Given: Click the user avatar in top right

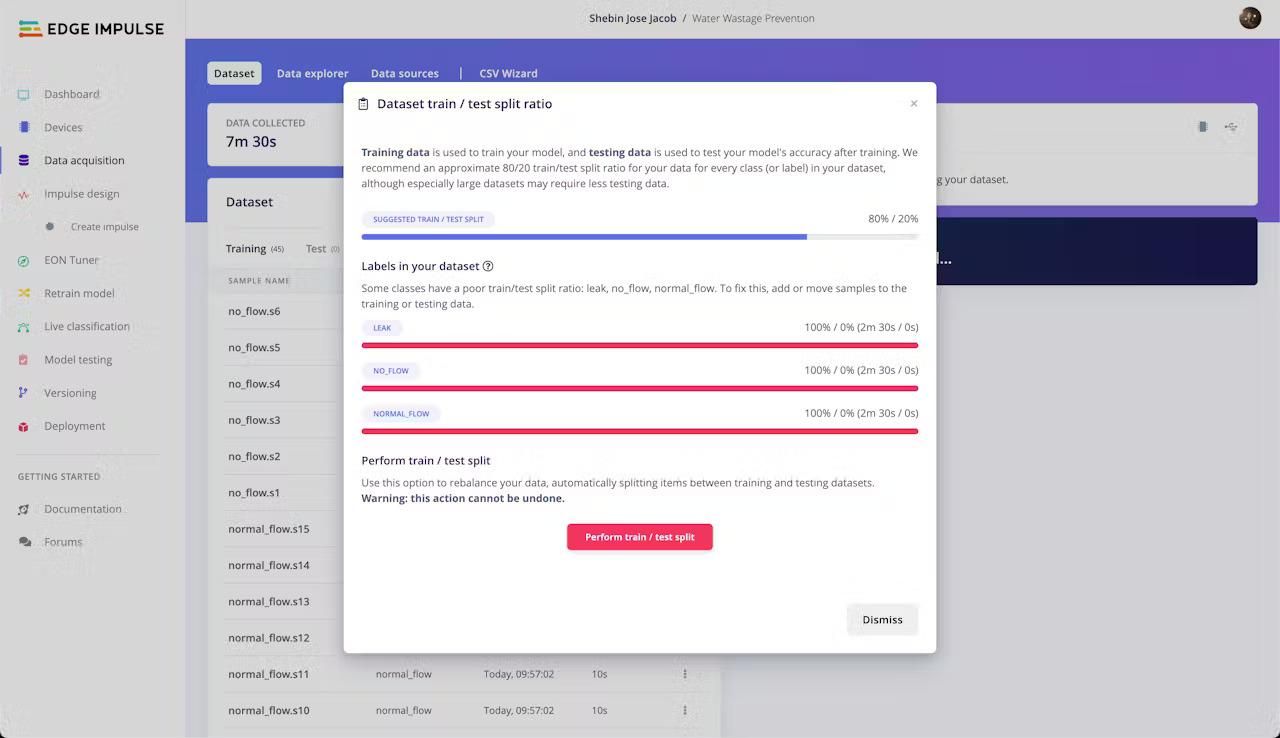Looking at the screenshot, I should [x=1250, y=18].
